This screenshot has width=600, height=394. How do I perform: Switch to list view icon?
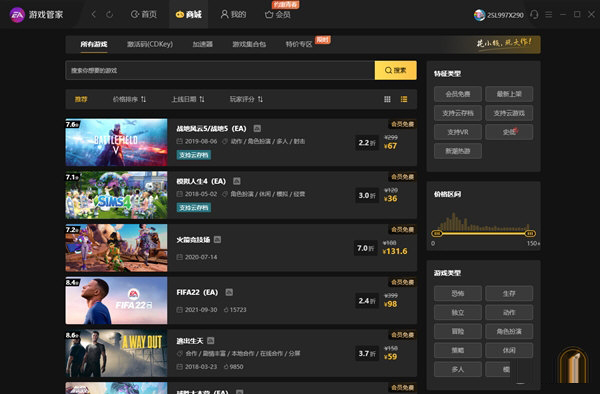404,99
